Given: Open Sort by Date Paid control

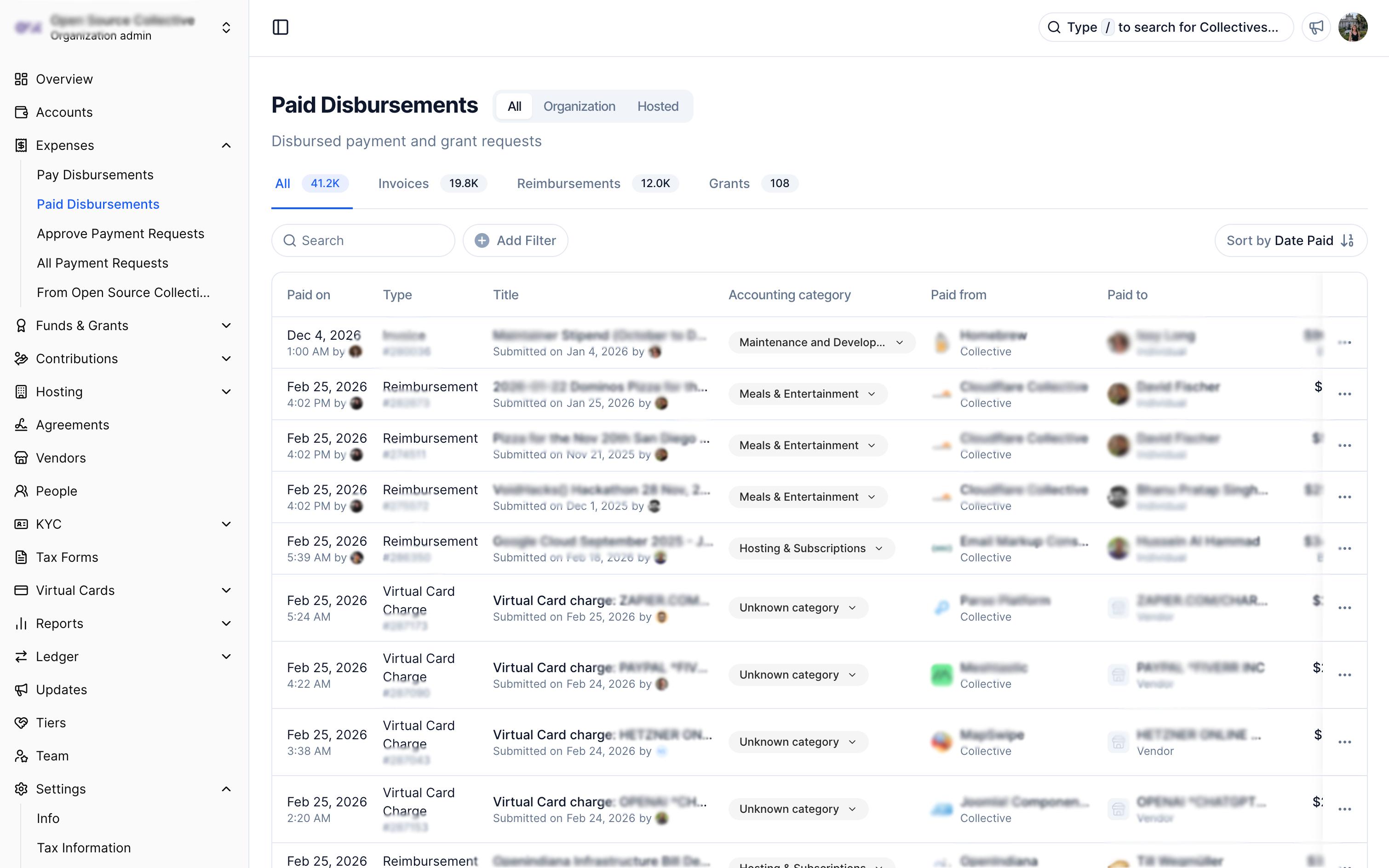Looking at the screenshot, I should pos(1290,240).
